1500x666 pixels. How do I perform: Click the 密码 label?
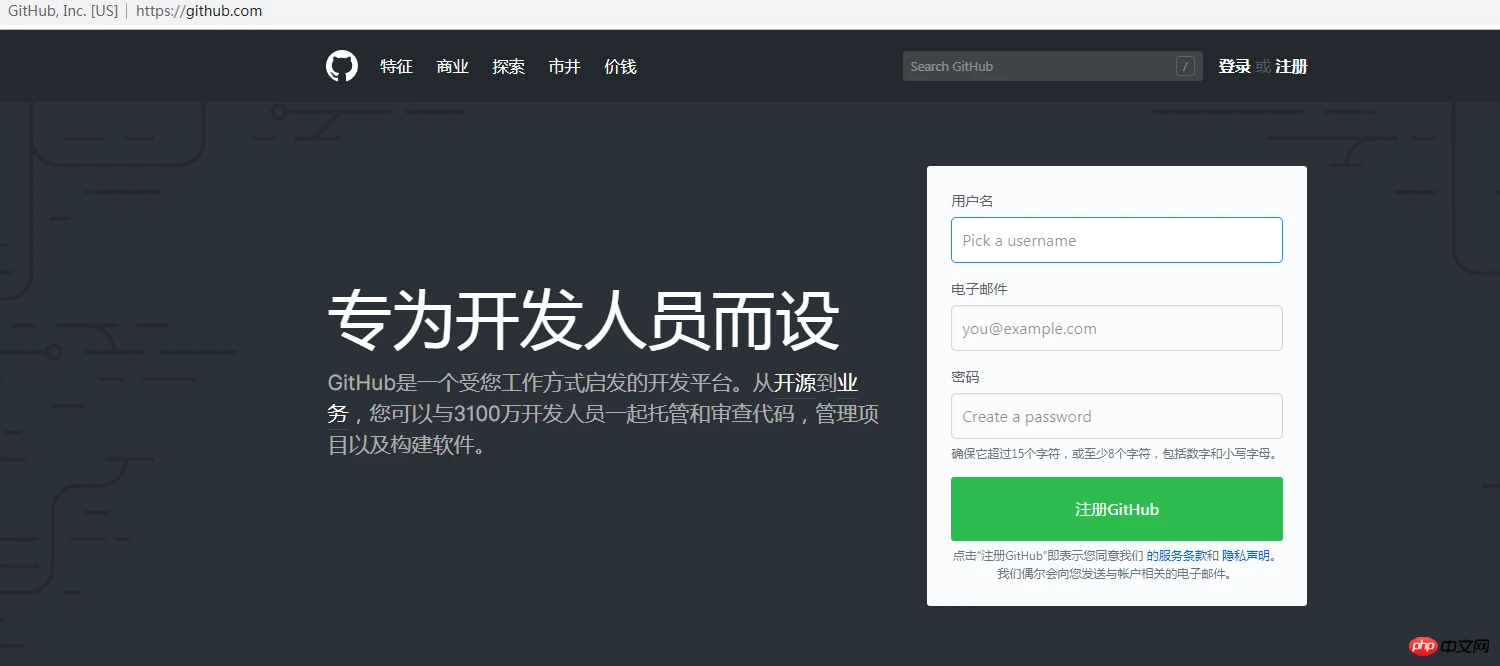coord(965,377)
